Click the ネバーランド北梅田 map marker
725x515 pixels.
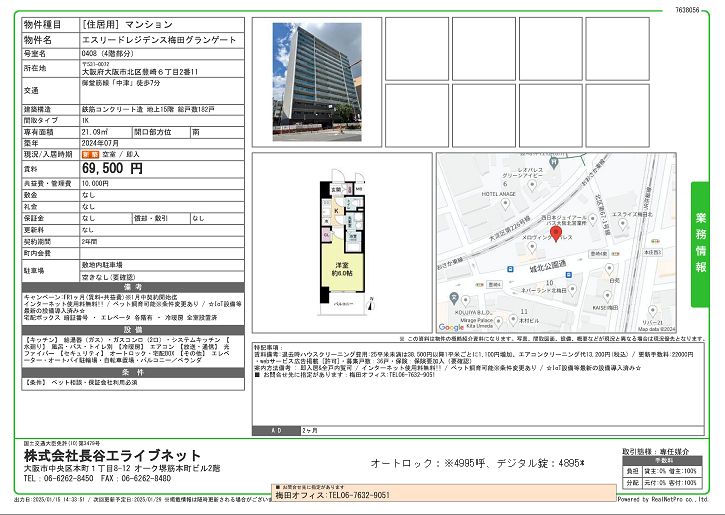[572, 290]
